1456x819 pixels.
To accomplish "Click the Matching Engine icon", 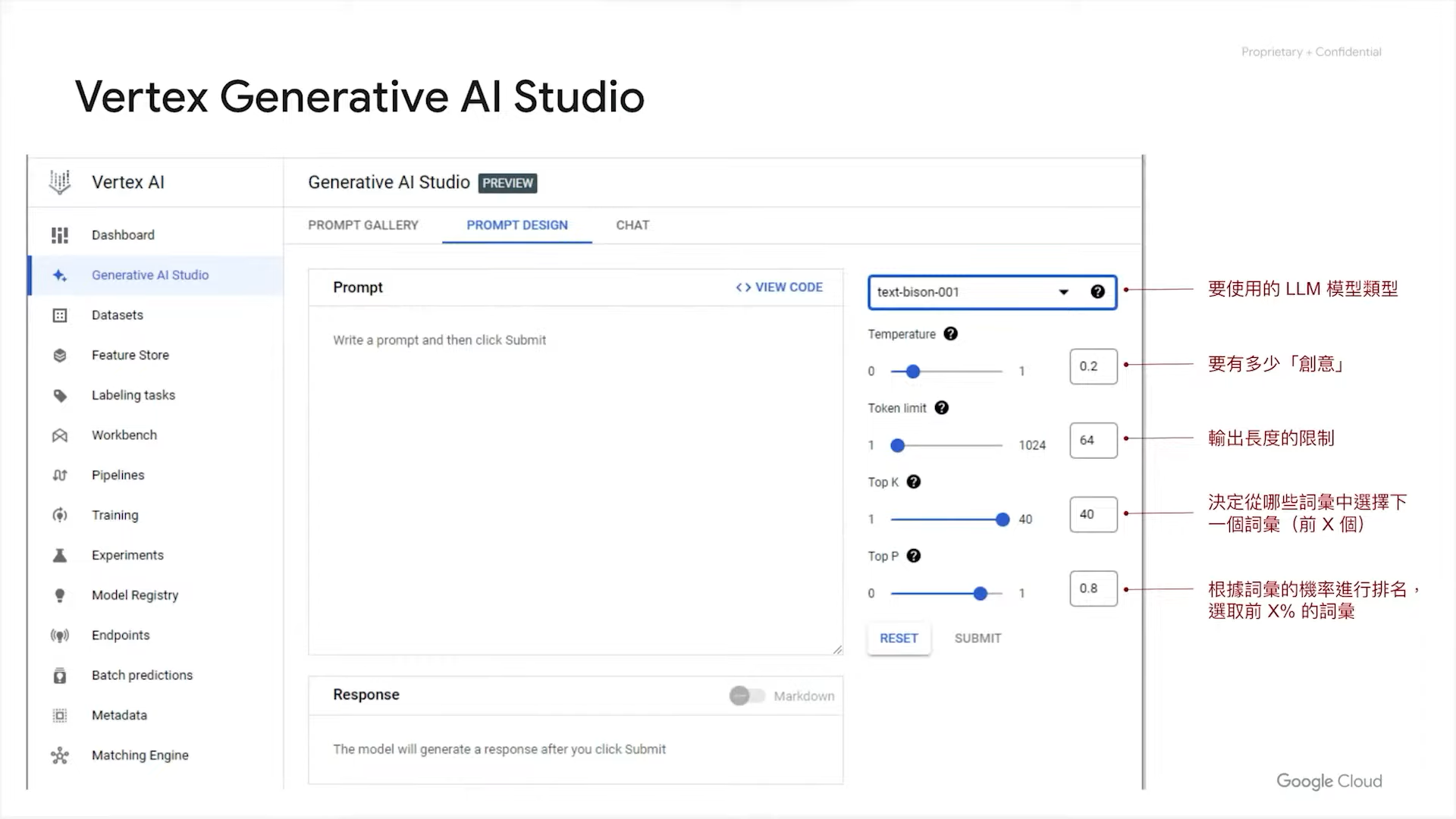I will coord(60,755).
